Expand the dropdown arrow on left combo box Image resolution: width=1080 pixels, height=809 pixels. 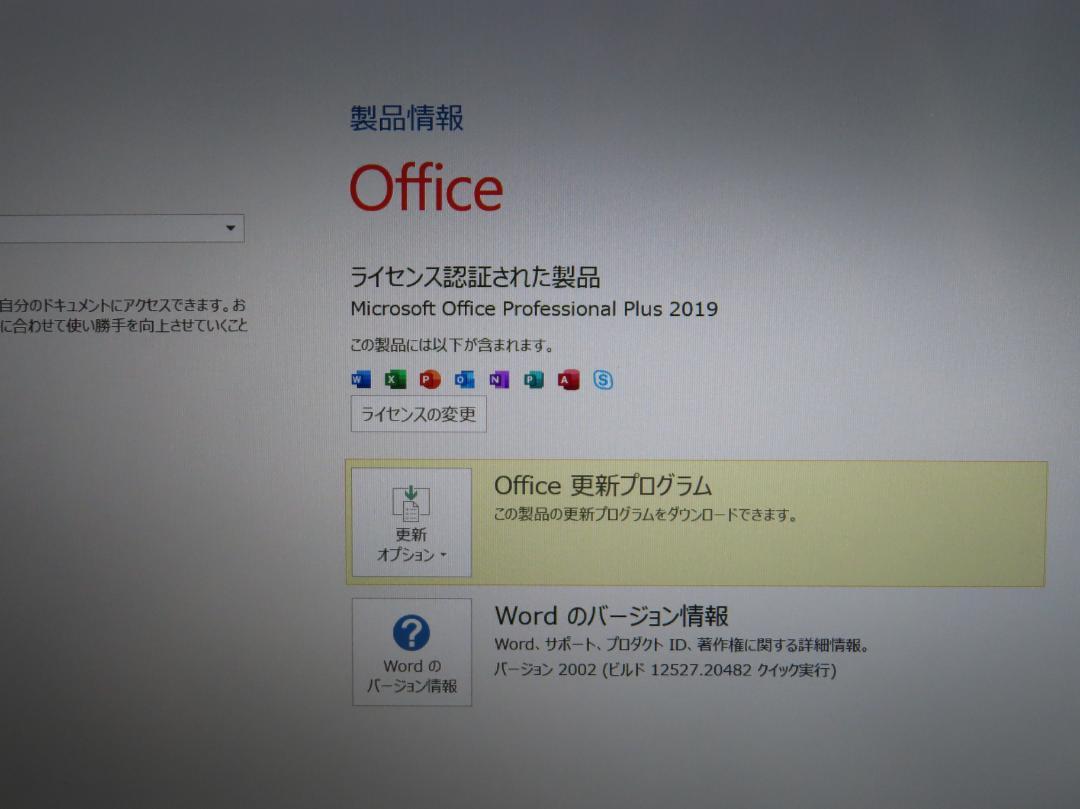[x=231, y=228]
